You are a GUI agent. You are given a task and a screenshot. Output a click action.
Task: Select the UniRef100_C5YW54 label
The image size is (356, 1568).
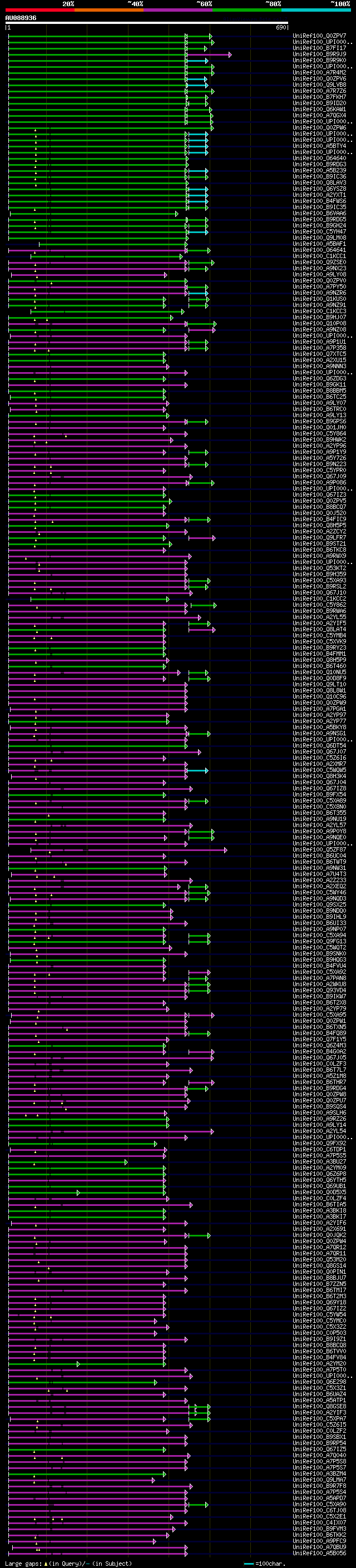[319, 1314]
